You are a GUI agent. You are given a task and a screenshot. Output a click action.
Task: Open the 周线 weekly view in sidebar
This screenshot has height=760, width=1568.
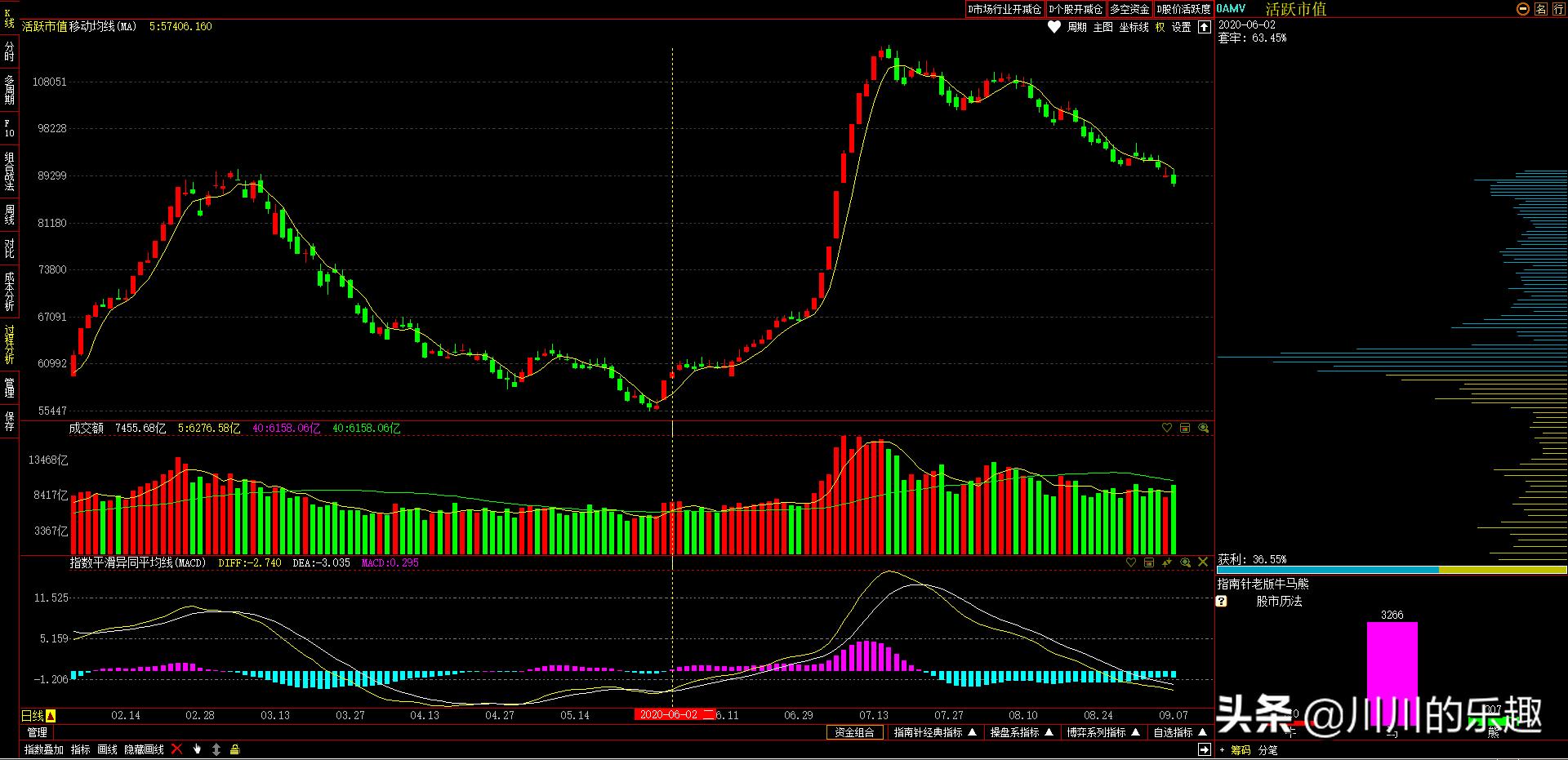click(10, 215)
